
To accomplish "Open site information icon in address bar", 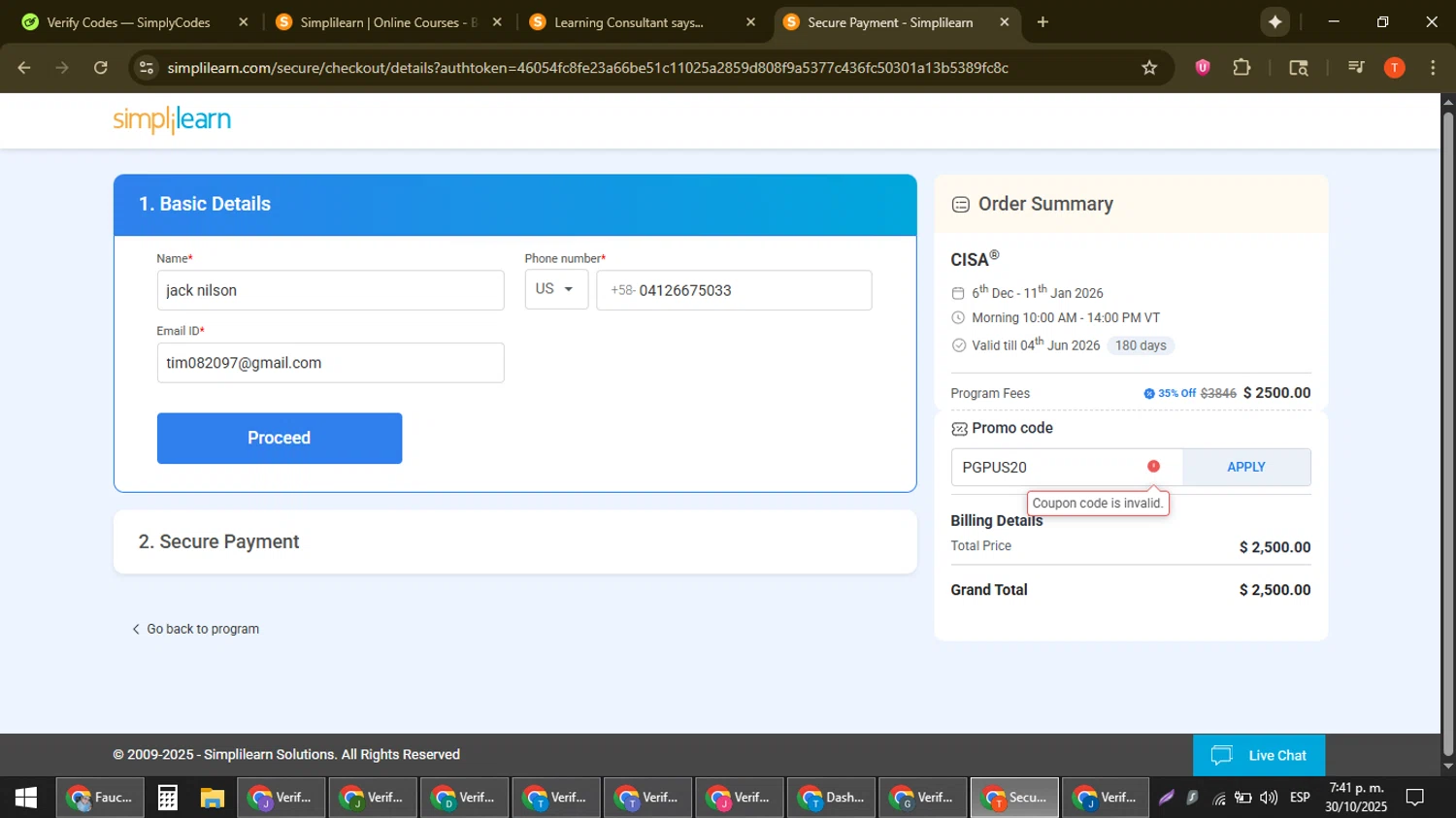I will tap(147, 67).
